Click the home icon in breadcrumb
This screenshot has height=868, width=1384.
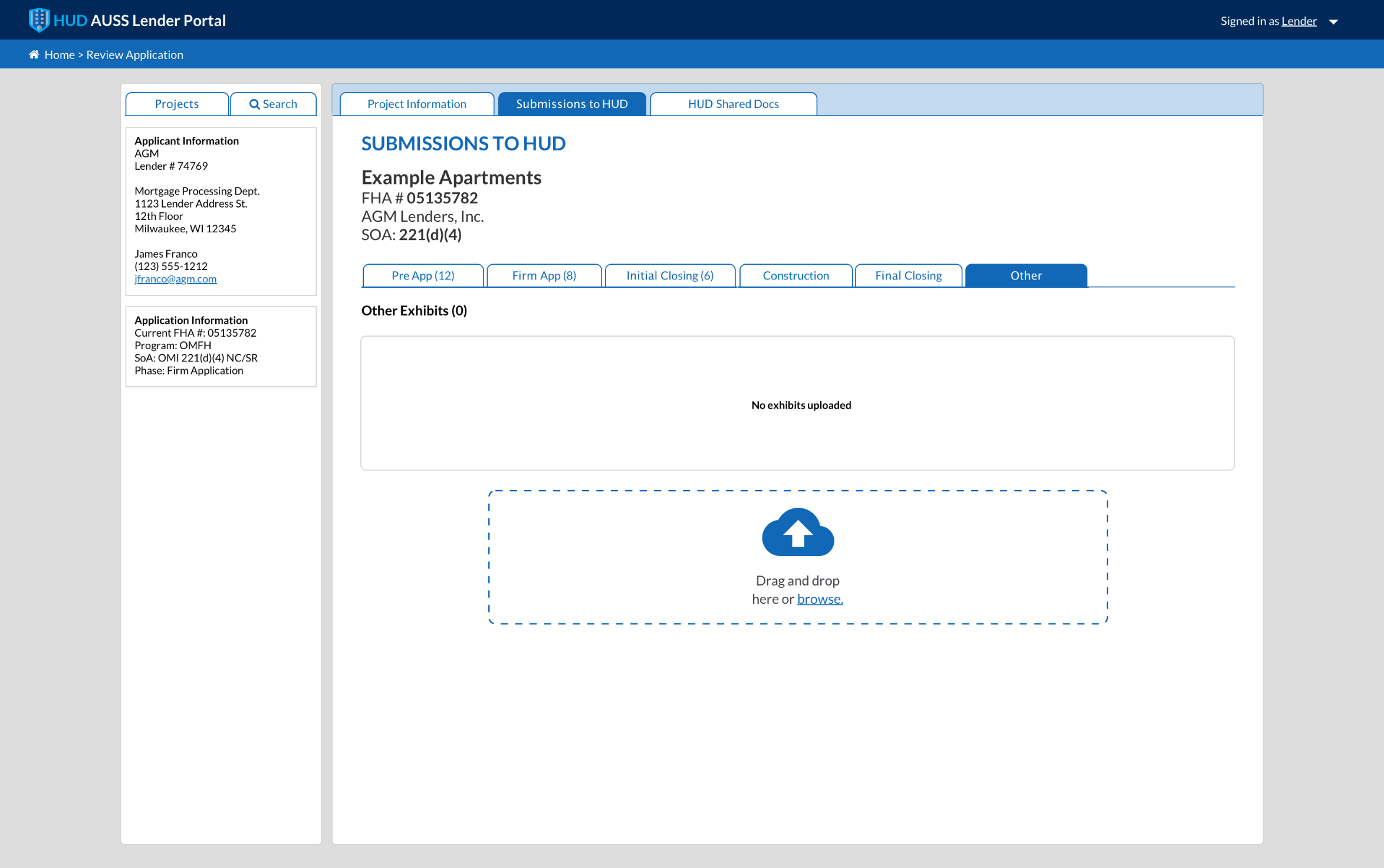coord(34,55)
